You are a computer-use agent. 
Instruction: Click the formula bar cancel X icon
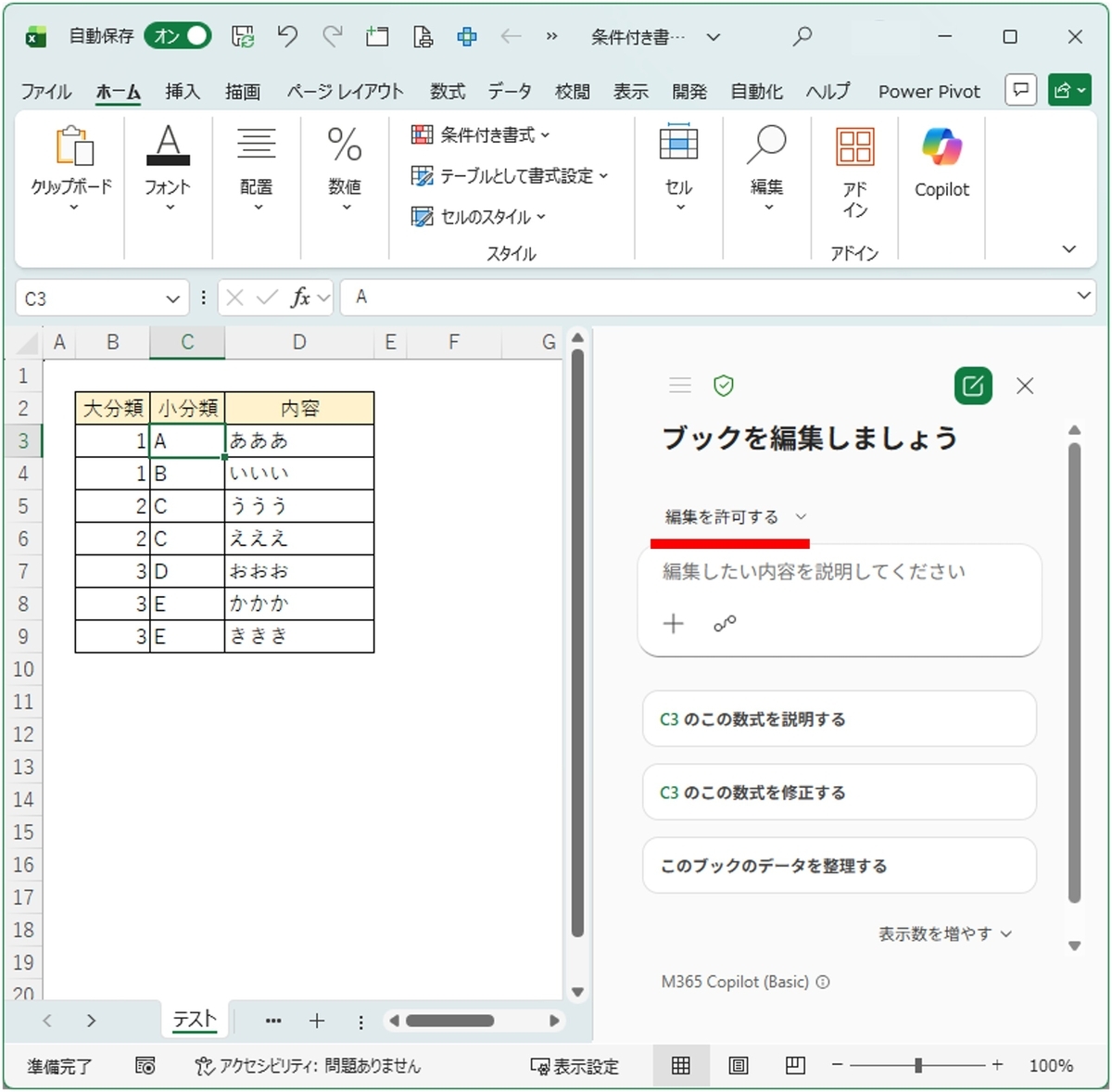[x=235, y=298]
